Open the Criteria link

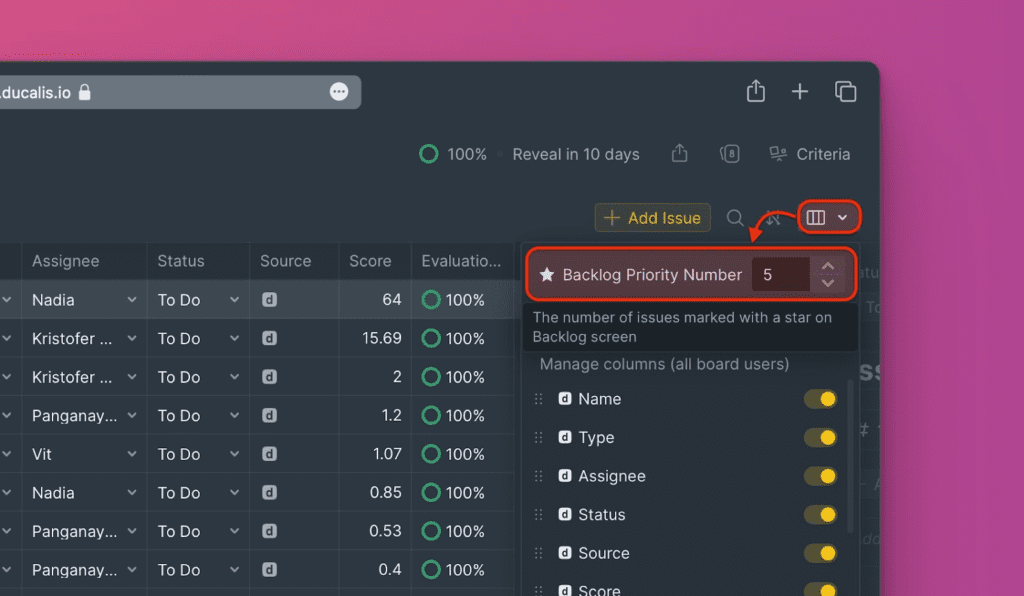tap(810, 154)
